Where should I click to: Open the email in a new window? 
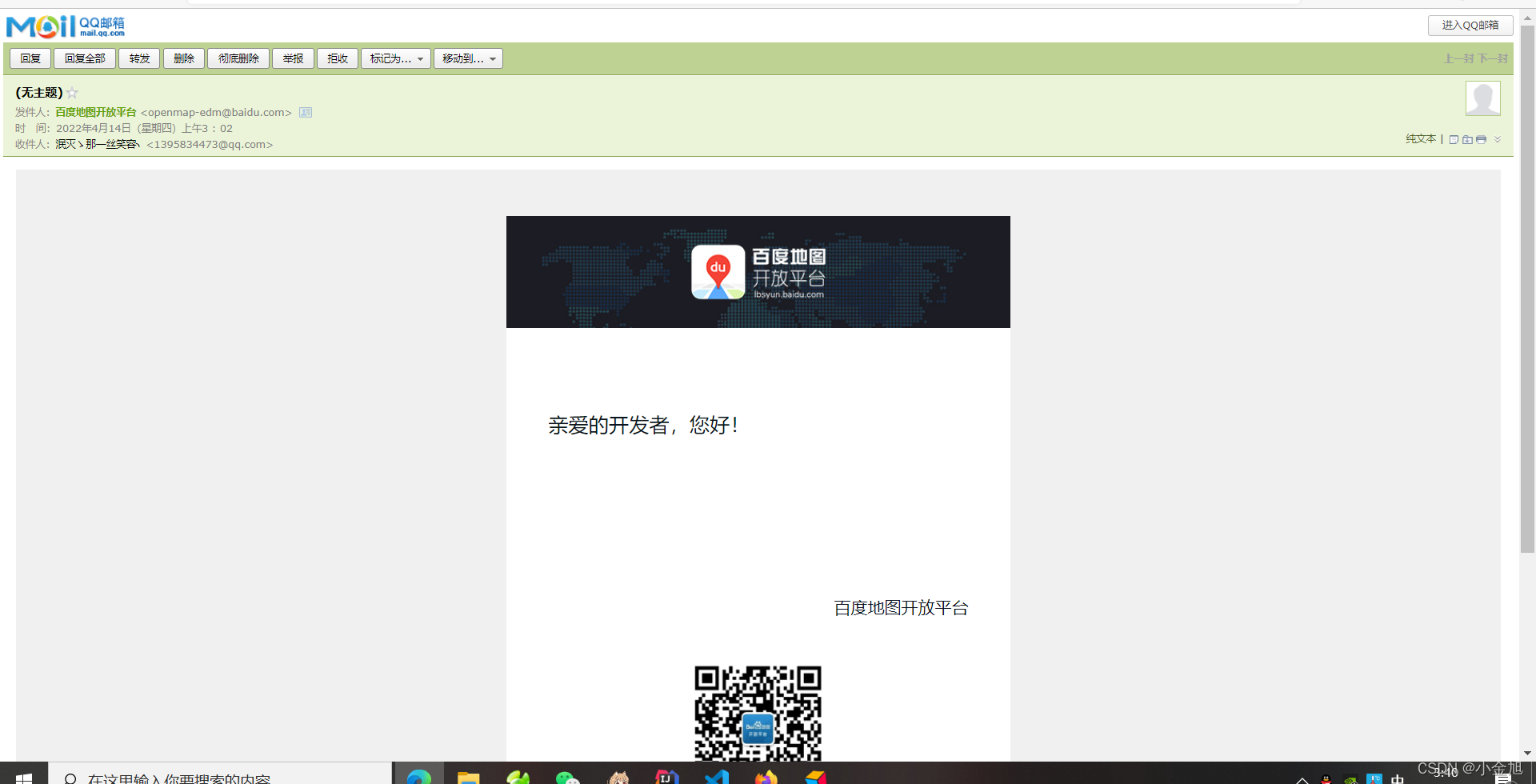1454,139
